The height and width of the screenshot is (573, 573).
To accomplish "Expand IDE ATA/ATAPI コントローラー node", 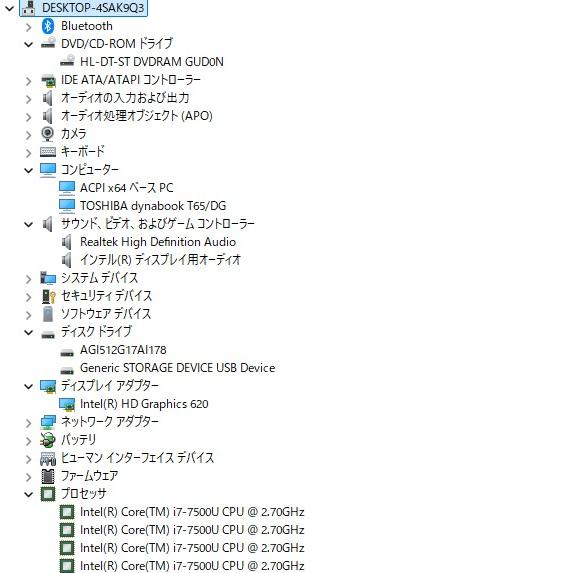I will pos(29,81).
